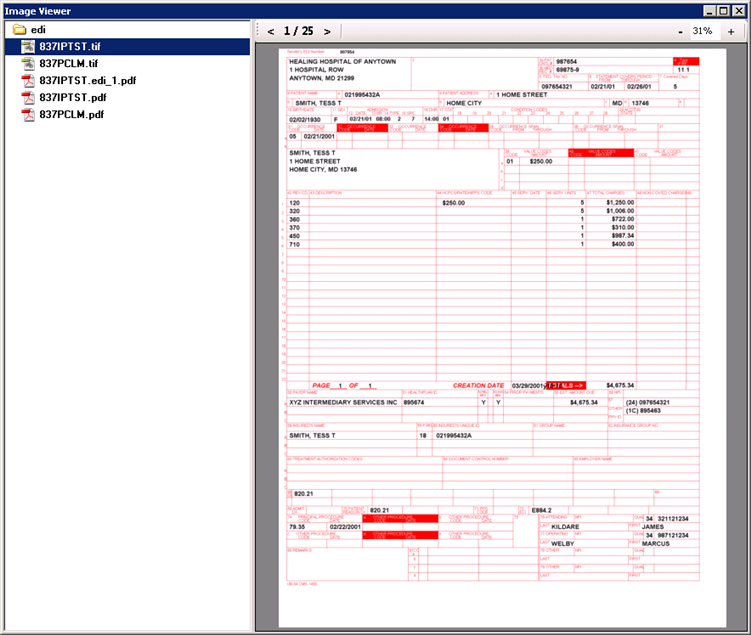Click the PDF icon beside 837IPTST.pdf
This screenshot has height=635, width=751.
coord(28,98)
